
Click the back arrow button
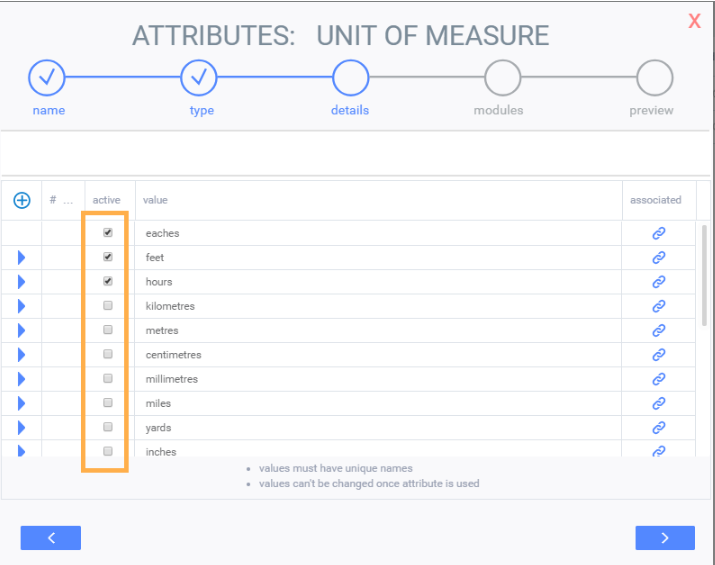(x=51, y=538)
